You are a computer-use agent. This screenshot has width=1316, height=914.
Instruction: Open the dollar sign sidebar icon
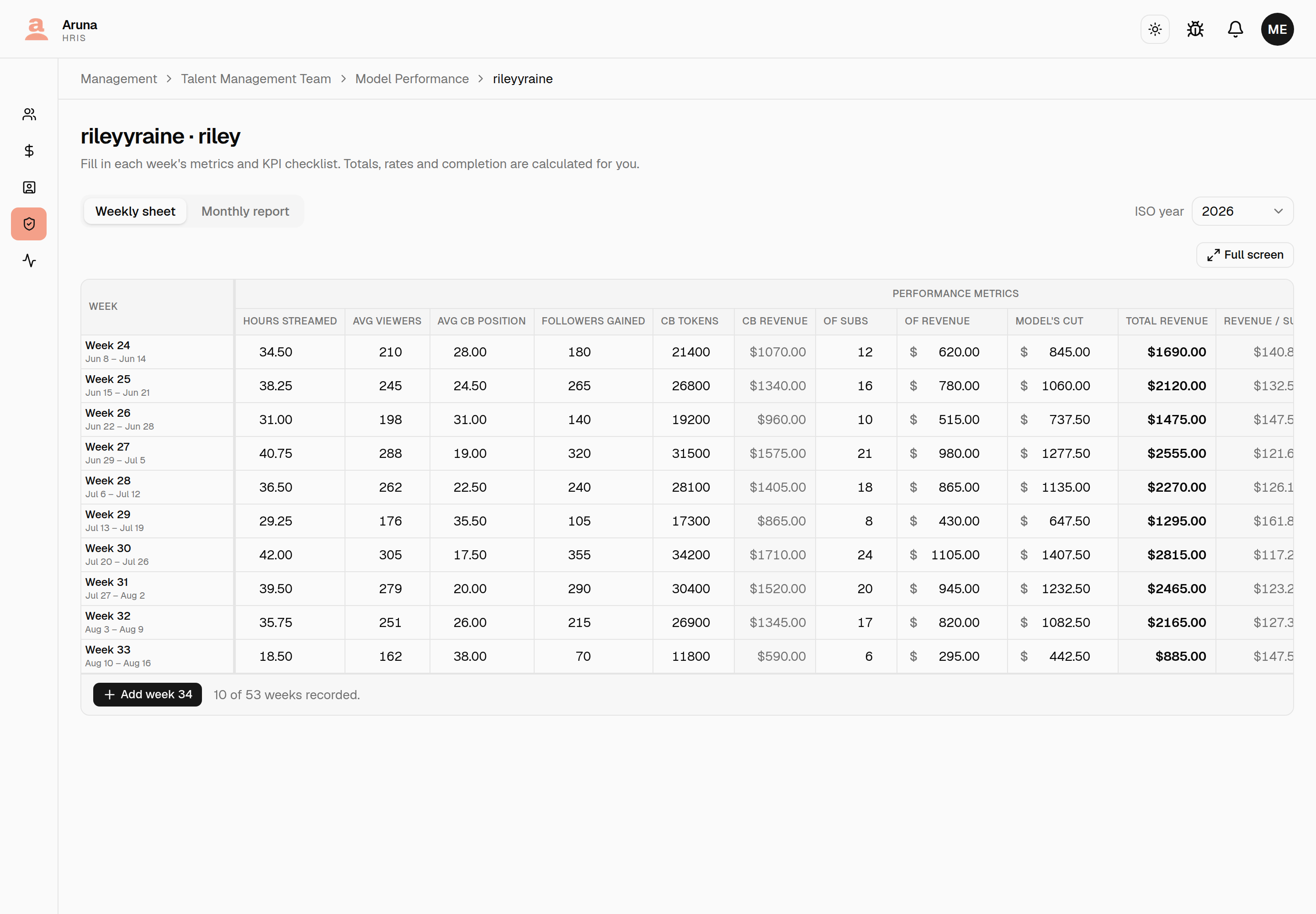[29, 151]
